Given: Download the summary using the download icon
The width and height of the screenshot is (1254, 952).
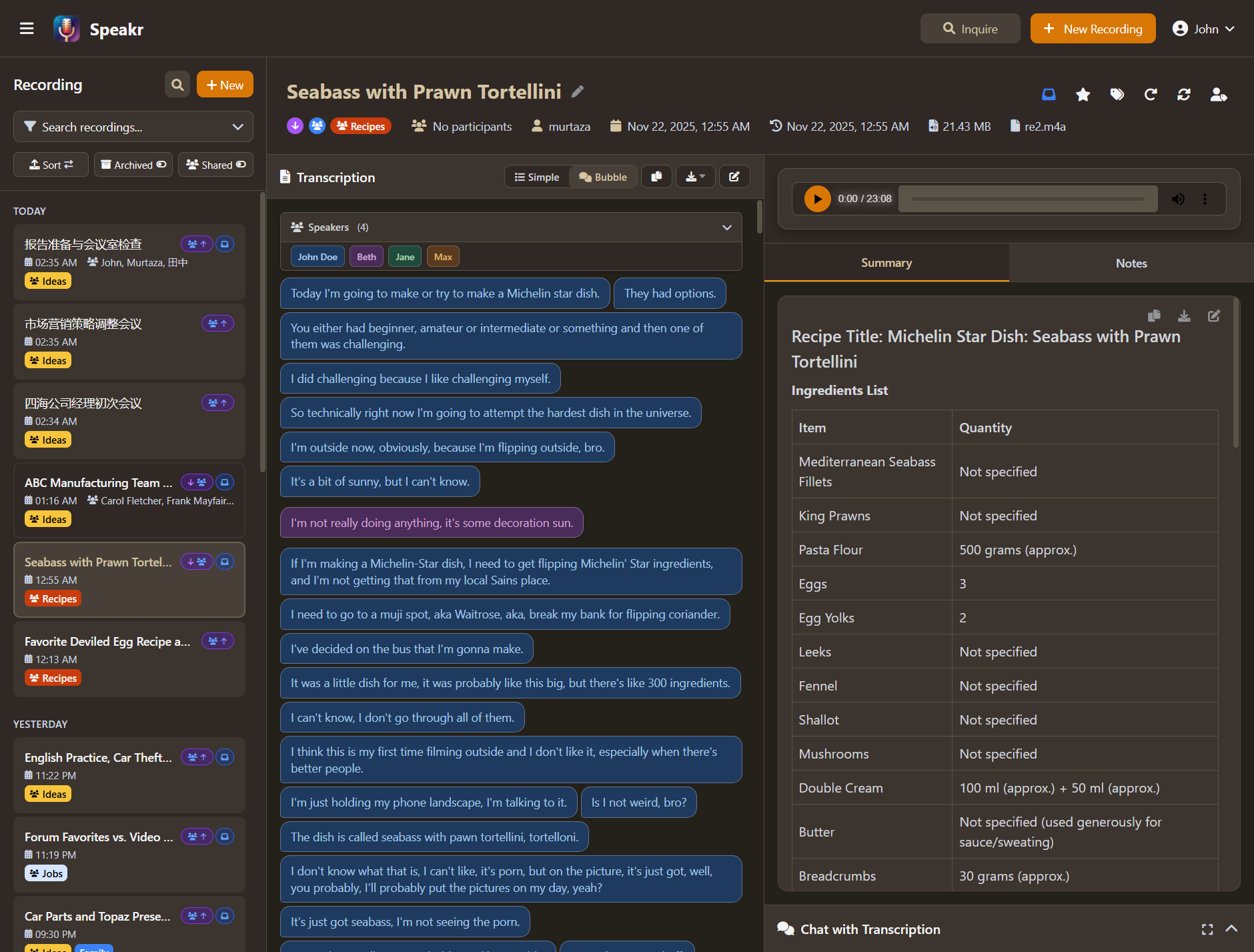Looking at the screenshot, I should (x=1185, y=316).
